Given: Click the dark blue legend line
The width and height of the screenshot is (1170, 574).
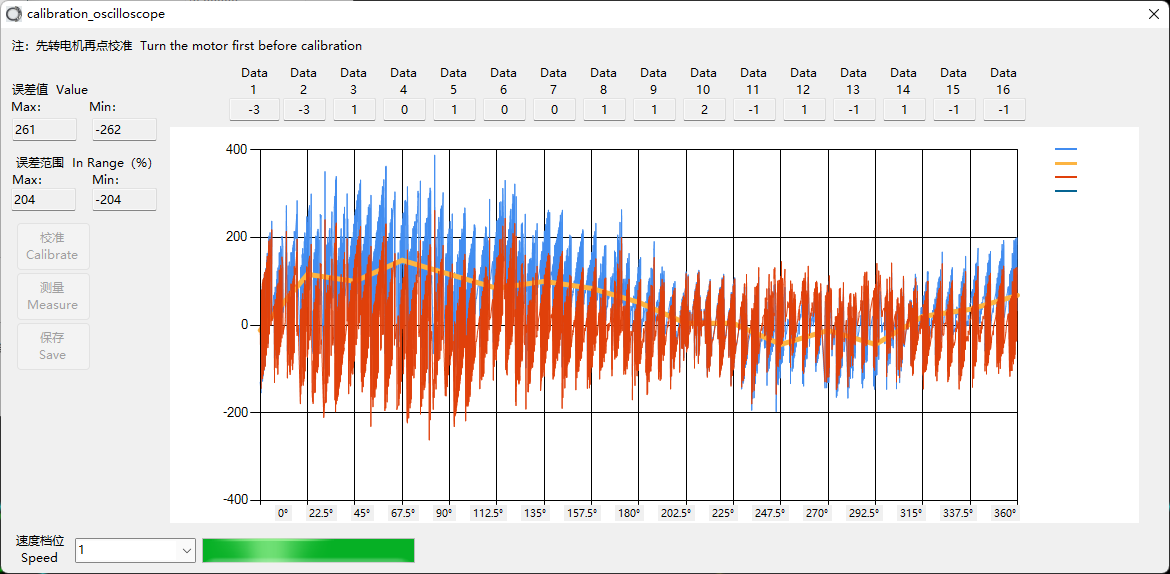Looking at the screenshot, I should pos(1066,191).
